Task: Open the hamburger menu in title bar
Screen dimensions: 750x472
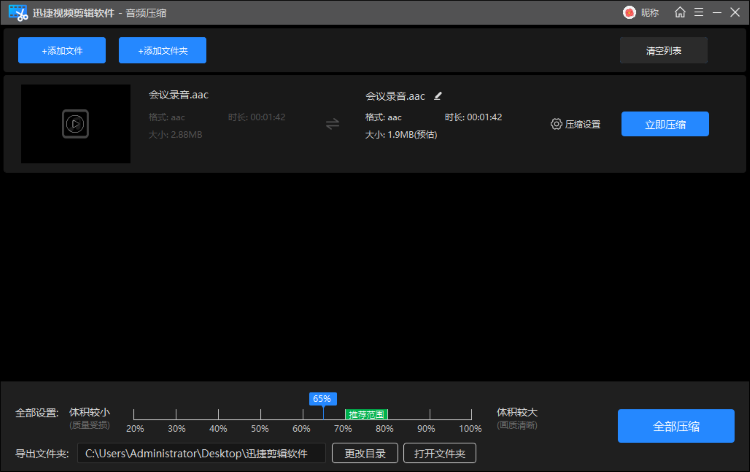Action: (698, 12)
